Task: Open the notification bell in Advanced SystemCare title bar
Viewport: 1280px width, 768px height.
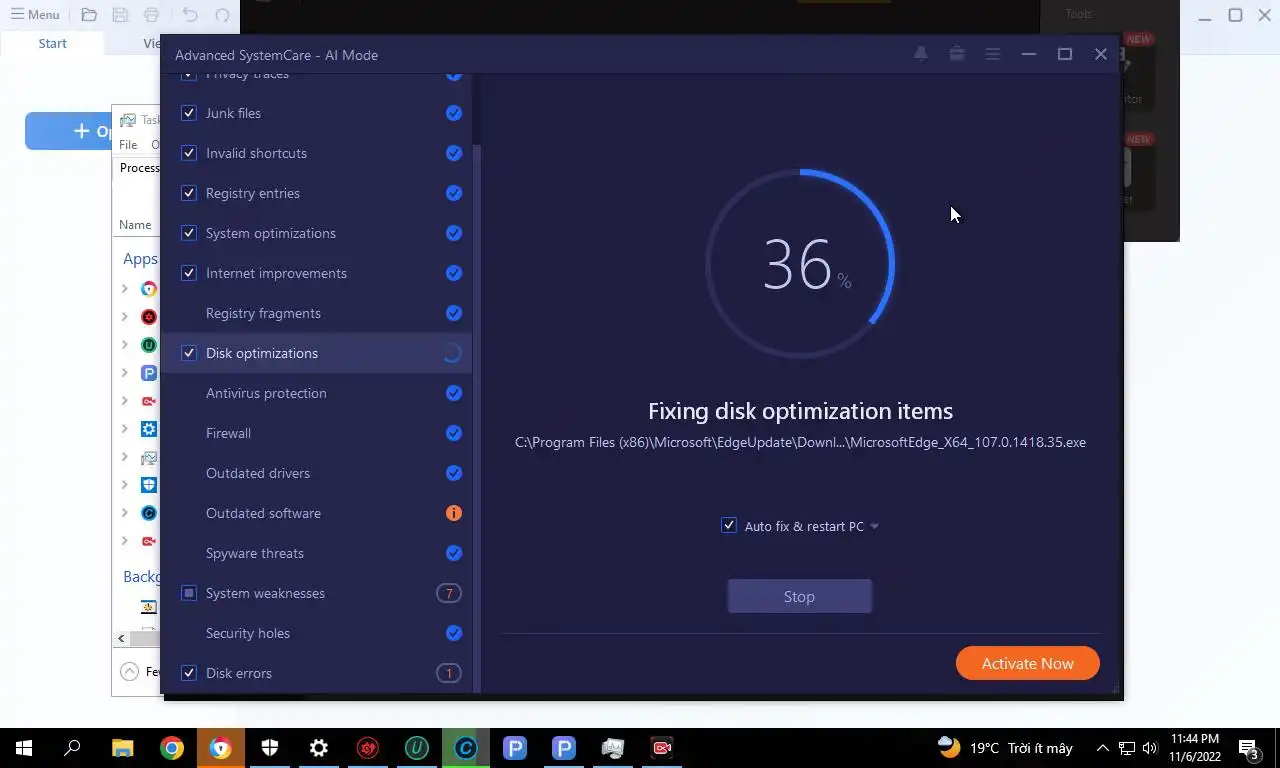Action: (920, 54)
